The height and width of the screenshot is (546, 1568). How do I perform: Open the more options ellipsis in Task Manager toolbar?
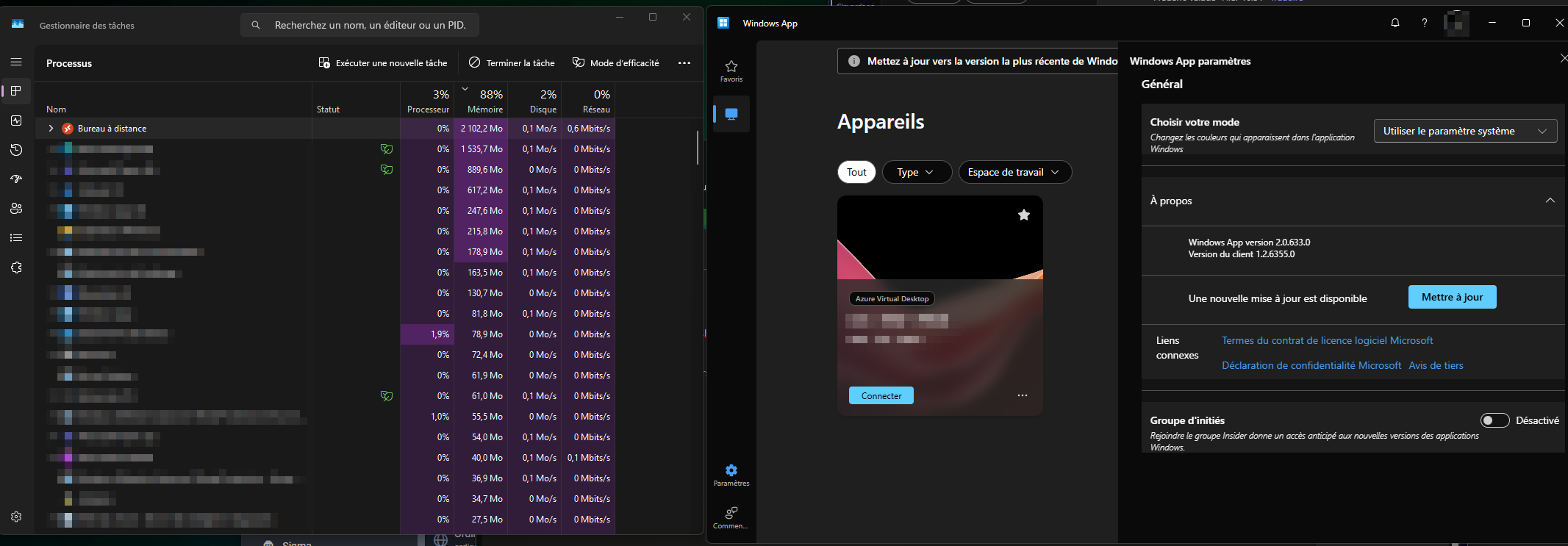(684, 63)
